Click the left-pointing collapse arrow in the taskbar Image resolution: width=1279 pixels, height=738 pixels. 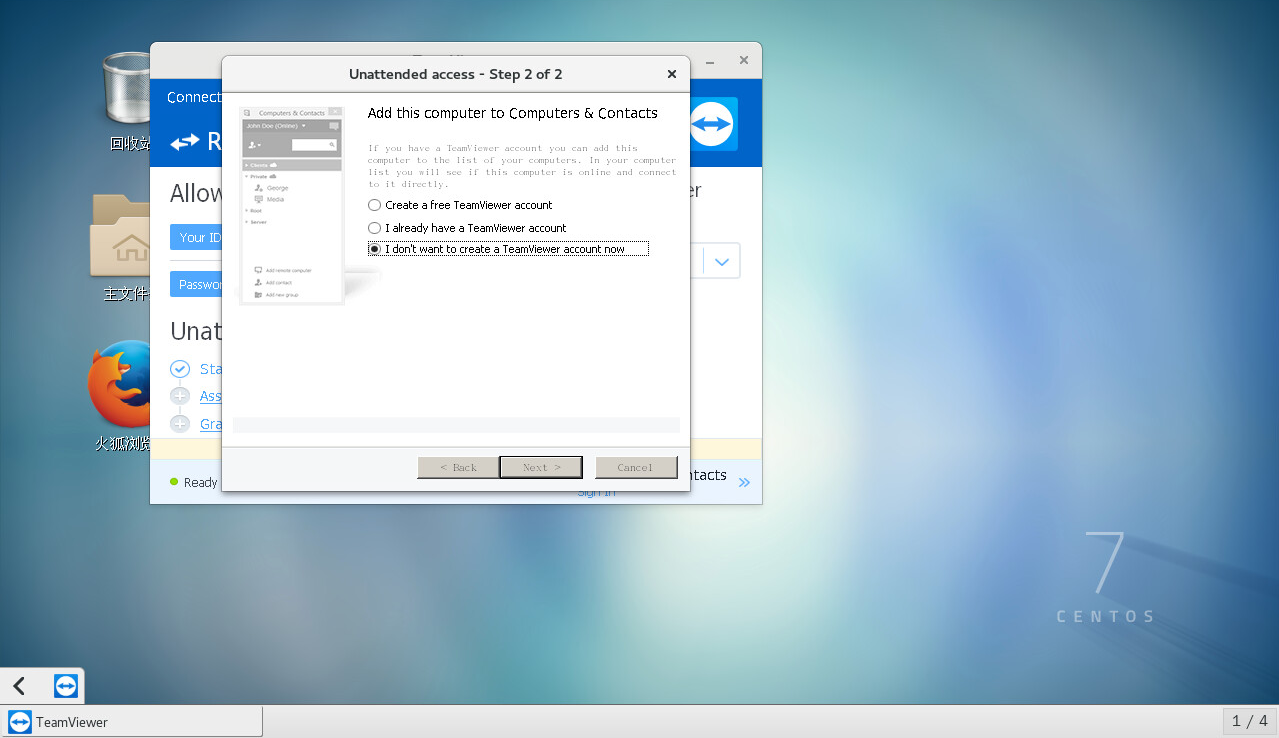[x=17, y=686]
